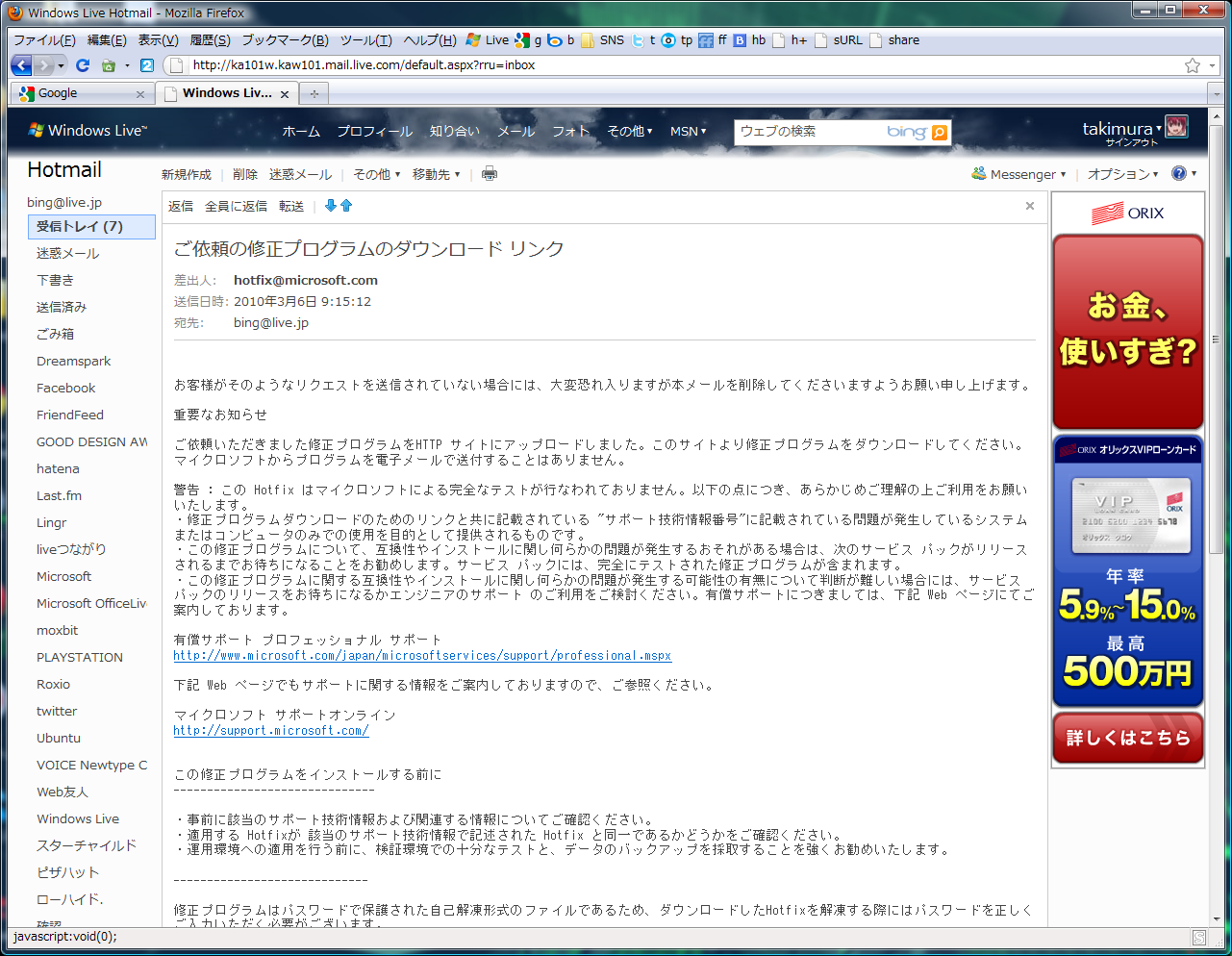Bookmark page with the star icon
Image resolution: width=1232 pixels, height=956 pixels.
coord(1193,65)
